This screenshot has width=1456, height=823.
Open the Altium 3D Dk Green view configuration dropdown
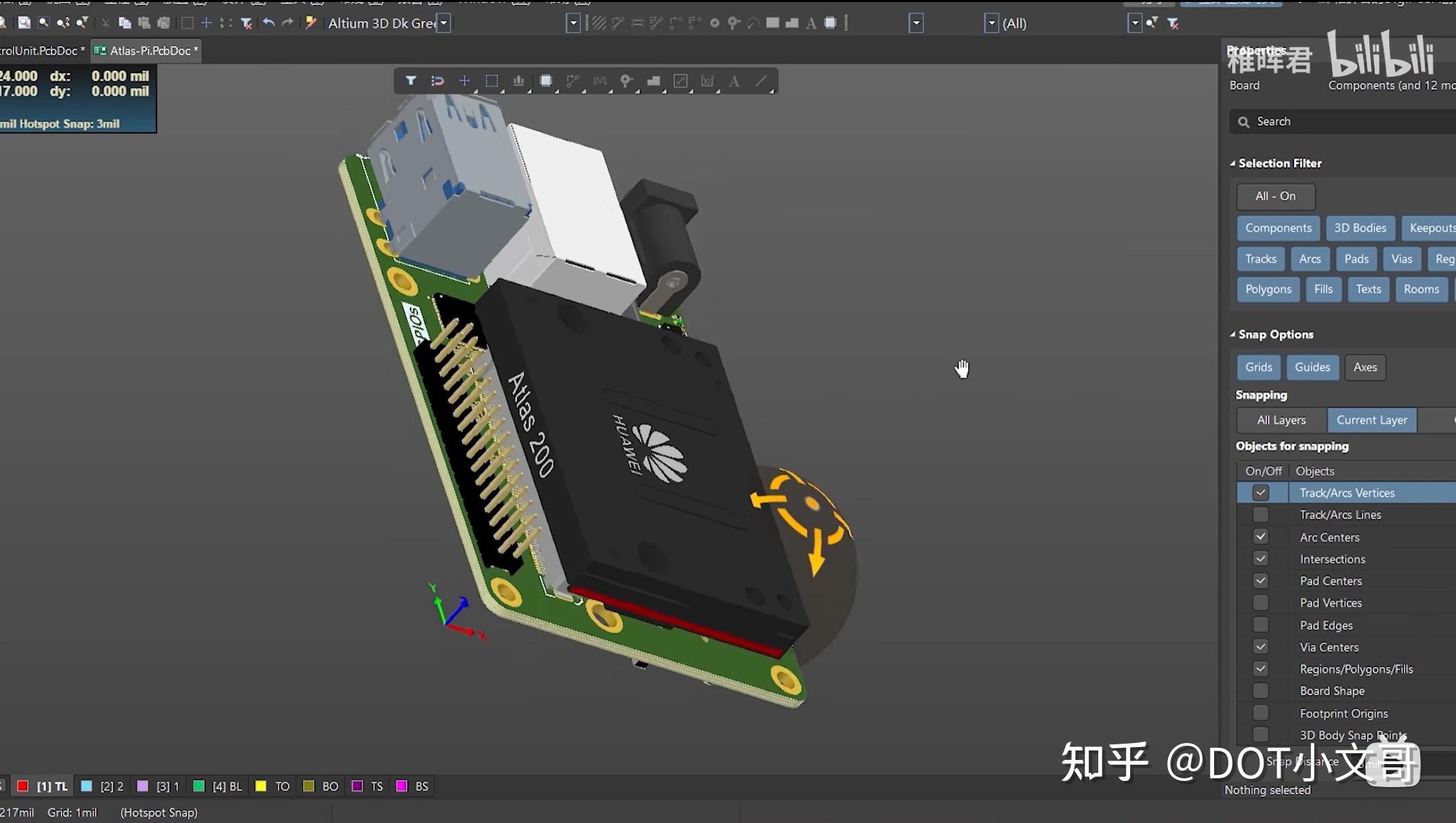[444, 23]
